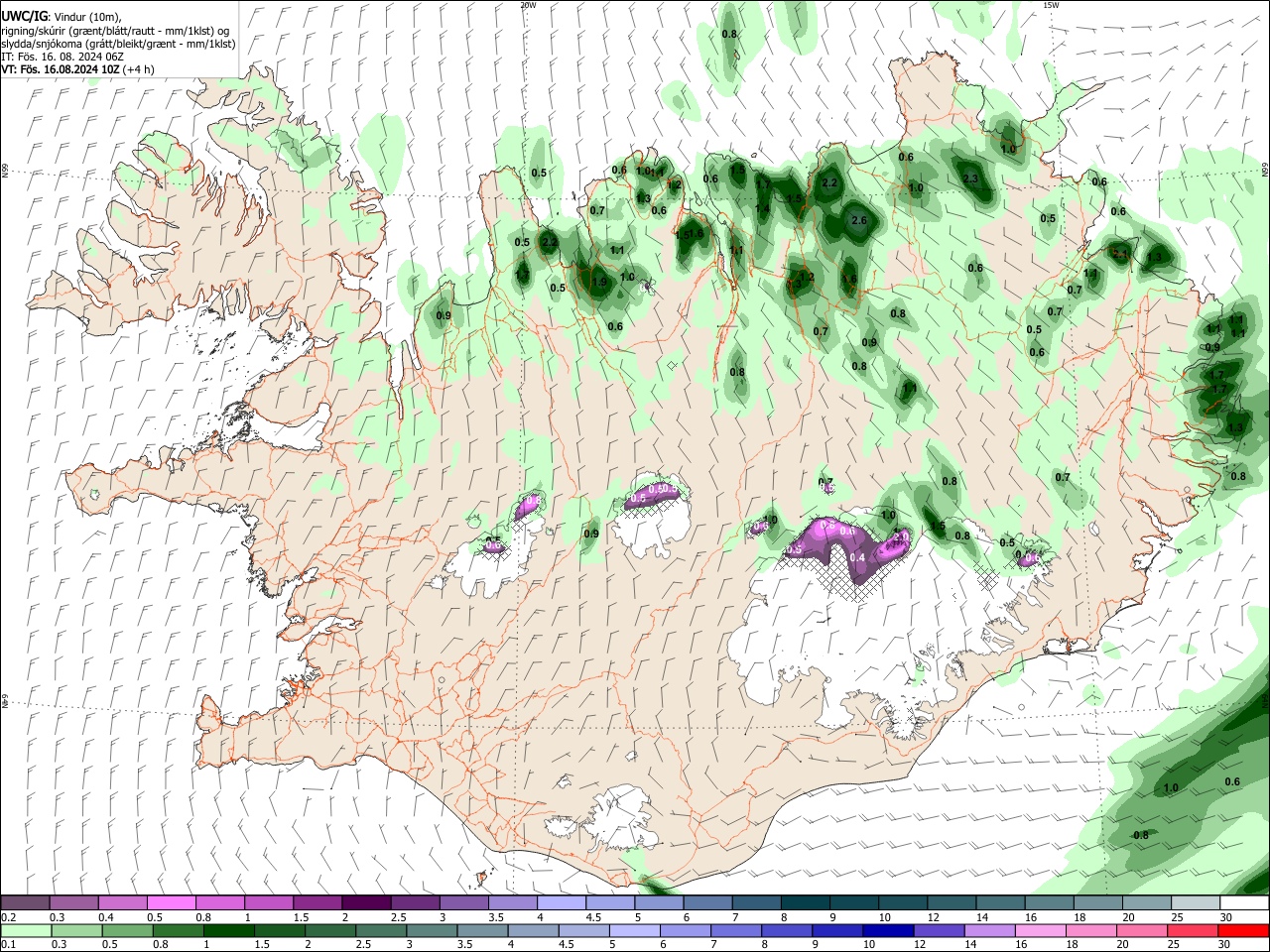The width and height of the screenshot is (1270, 952).
Task: Pick the pale grey snow swatch between 25 and 30
Action: 1195,902
